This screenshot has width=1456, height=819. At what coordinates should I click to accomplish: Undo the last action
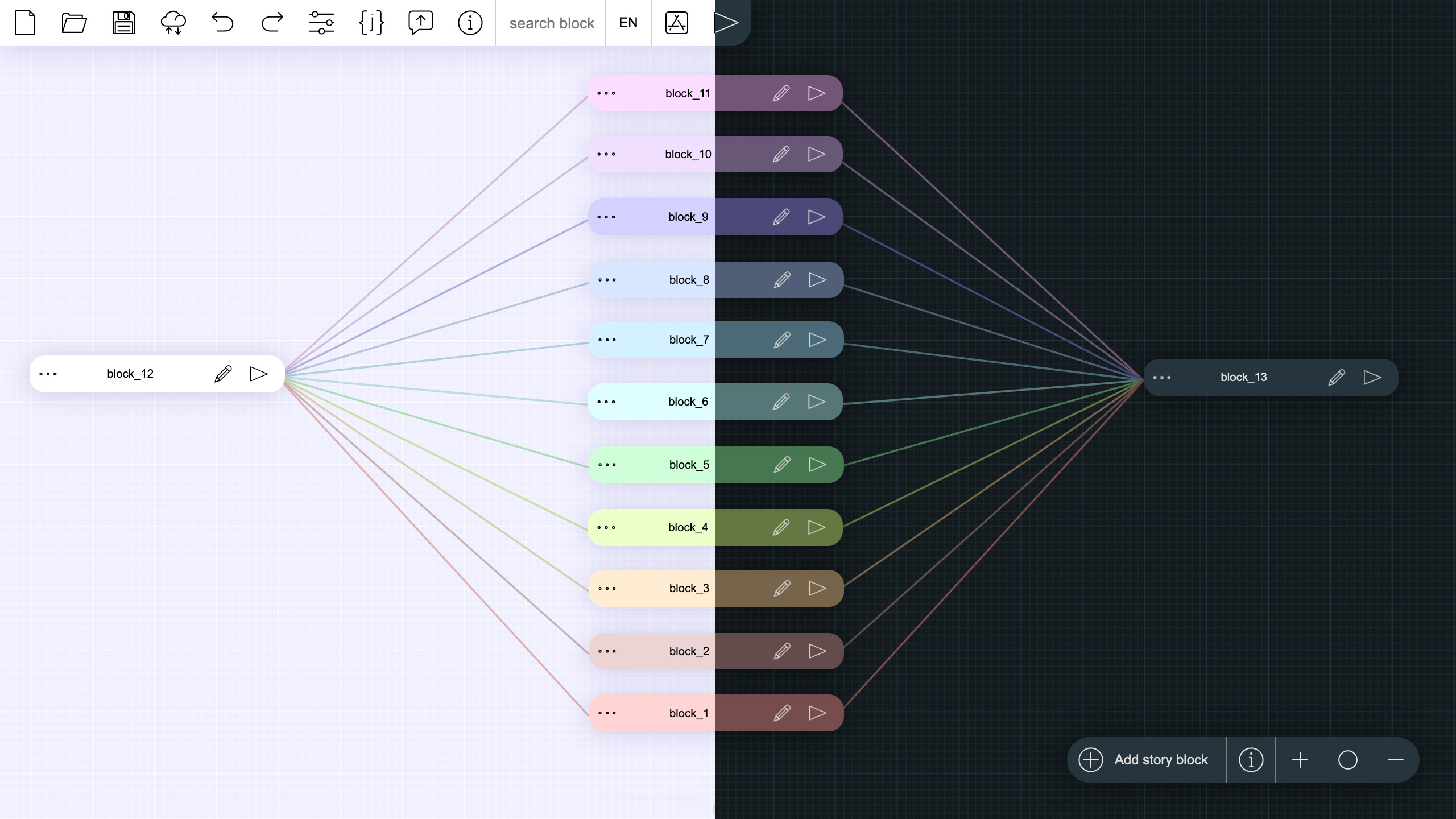222,23
